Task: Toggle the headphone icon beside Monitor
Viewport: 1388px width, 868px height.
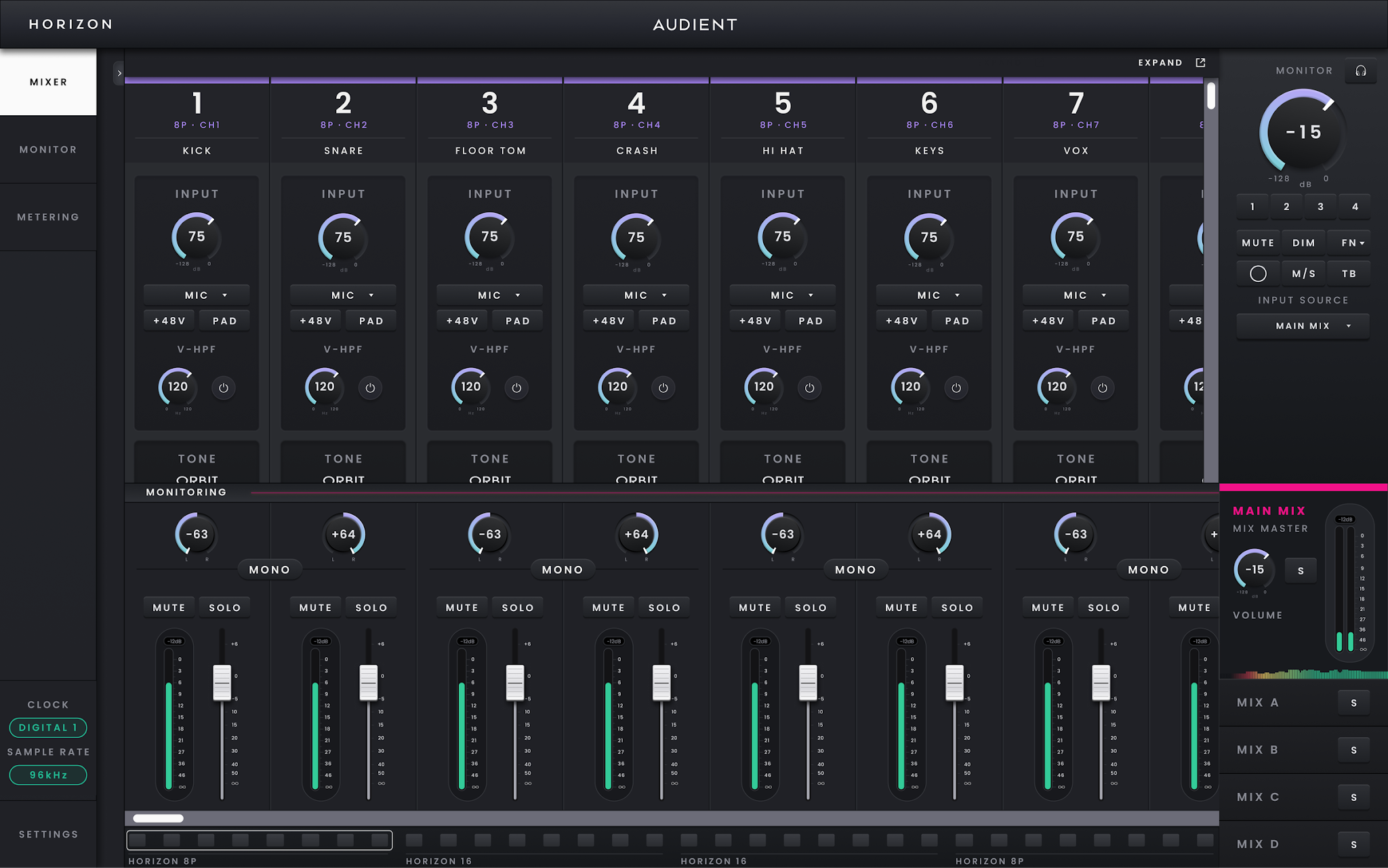Action: (x=1360, y=71)
